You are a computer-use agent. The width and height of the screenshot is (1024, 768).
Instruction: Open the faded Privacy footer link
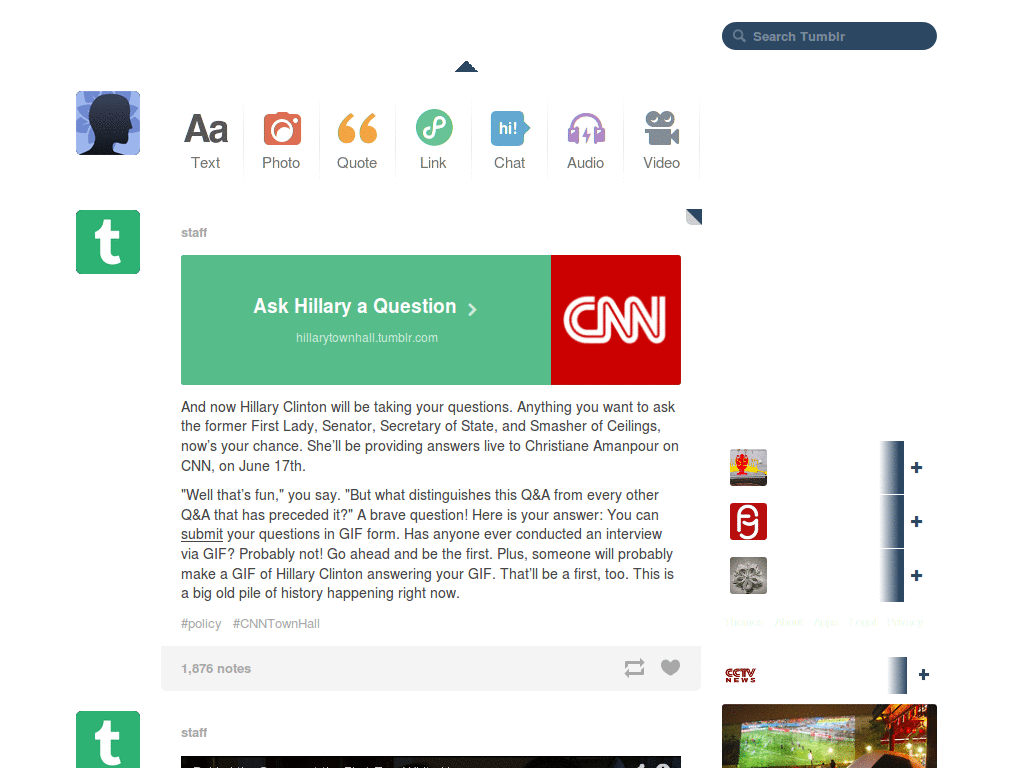pos(905,622)
